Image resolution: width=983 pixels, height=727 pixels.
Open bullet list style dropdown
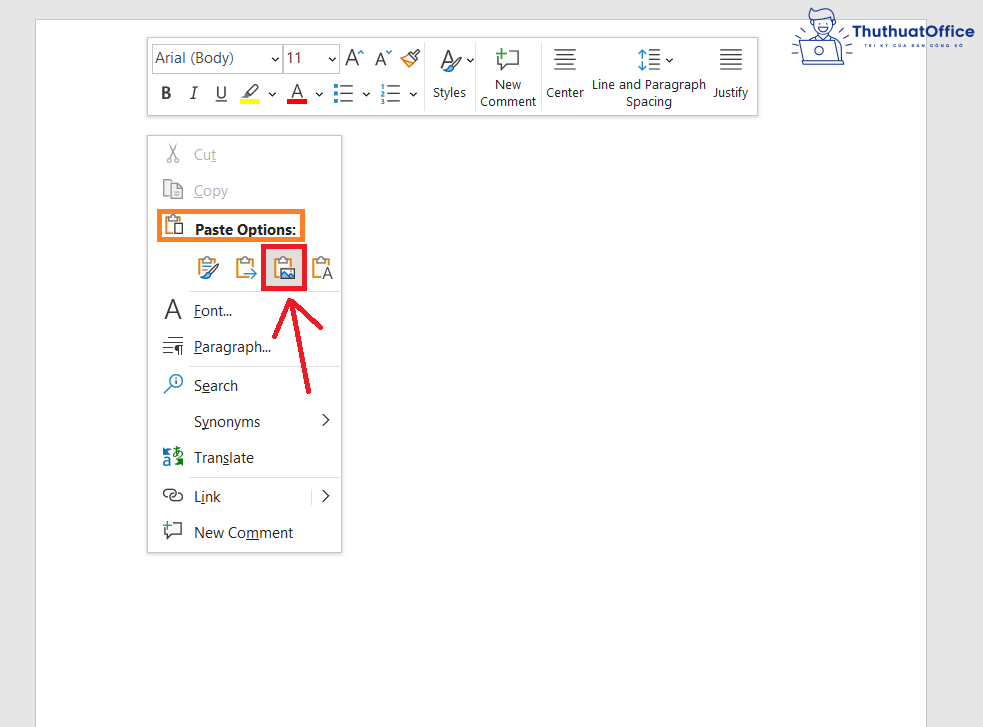tap(366, 94)
